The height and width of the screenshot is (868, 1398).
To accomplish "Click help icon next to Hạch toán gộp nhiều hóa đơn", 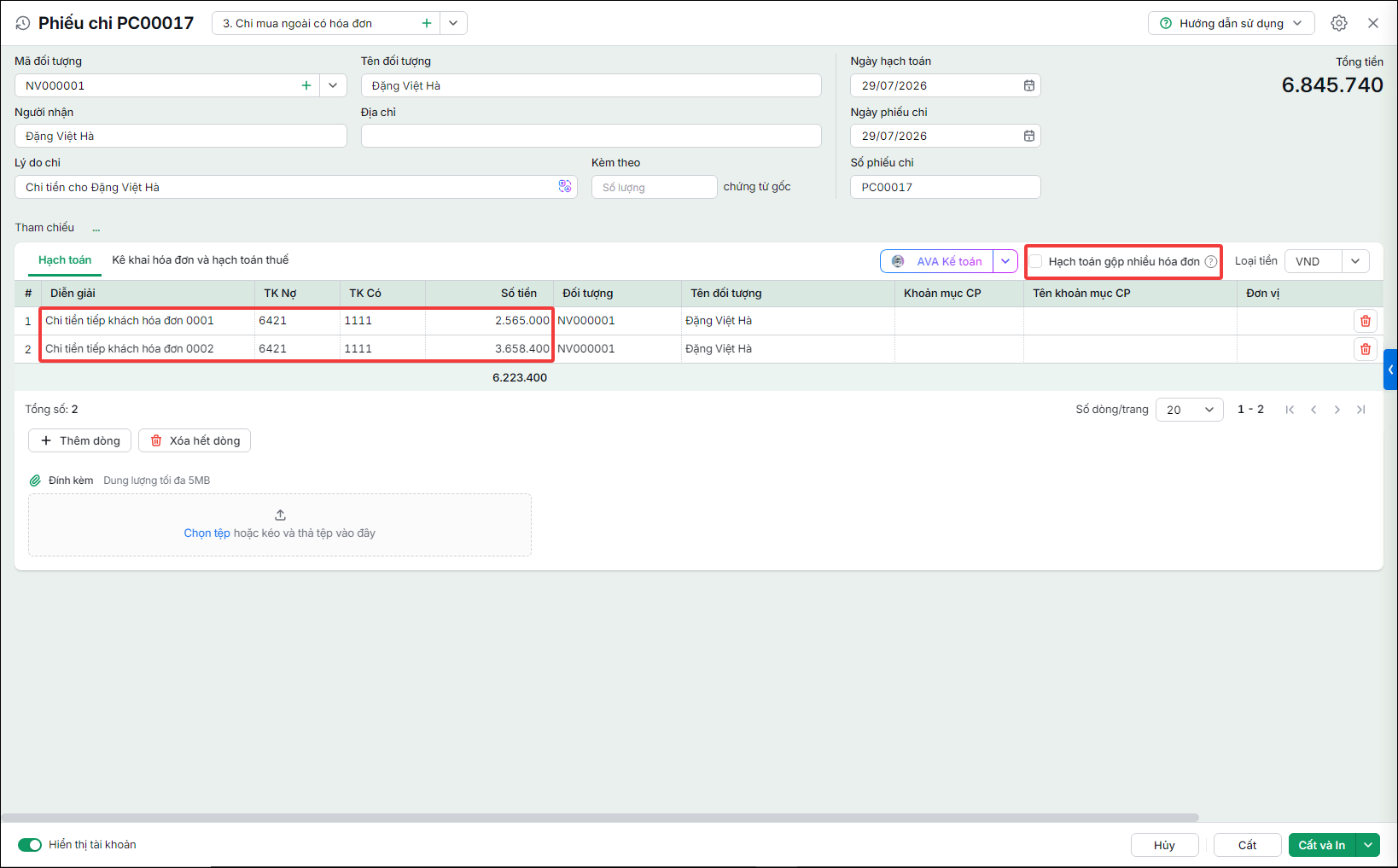I will pyautogui.click(x=1210, y=261).
